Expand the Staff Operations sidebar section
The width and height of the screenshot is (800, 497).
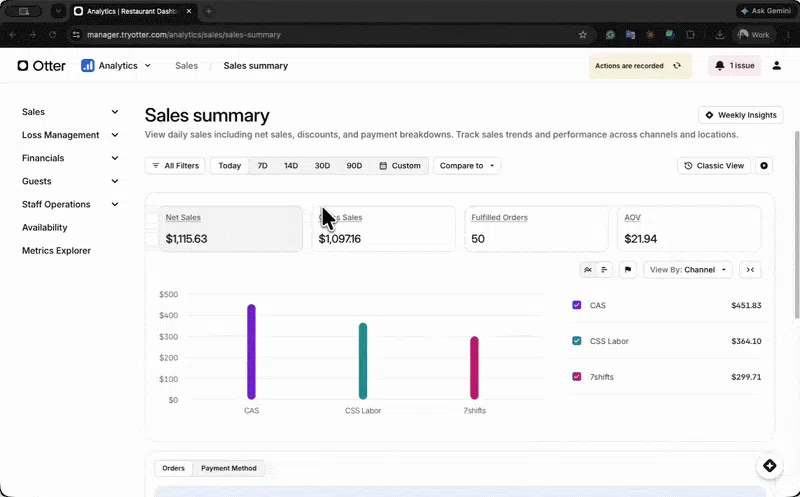70,204
